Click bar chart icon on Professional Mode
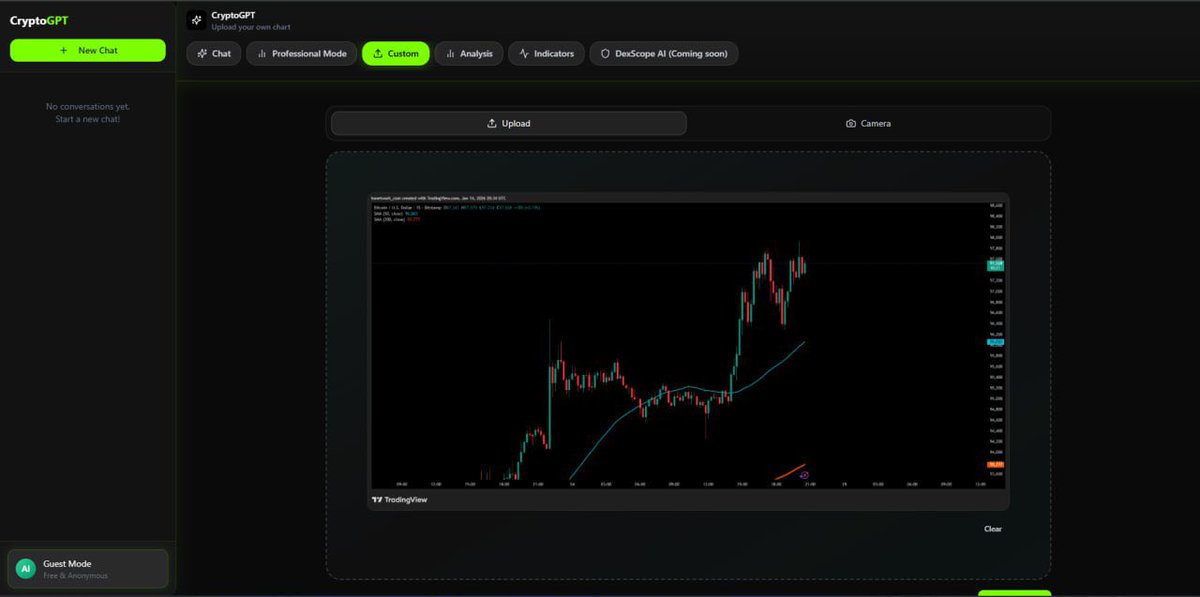Viewport: 1200px width, 597px height. pyautogui.click(x=262, y=54)
